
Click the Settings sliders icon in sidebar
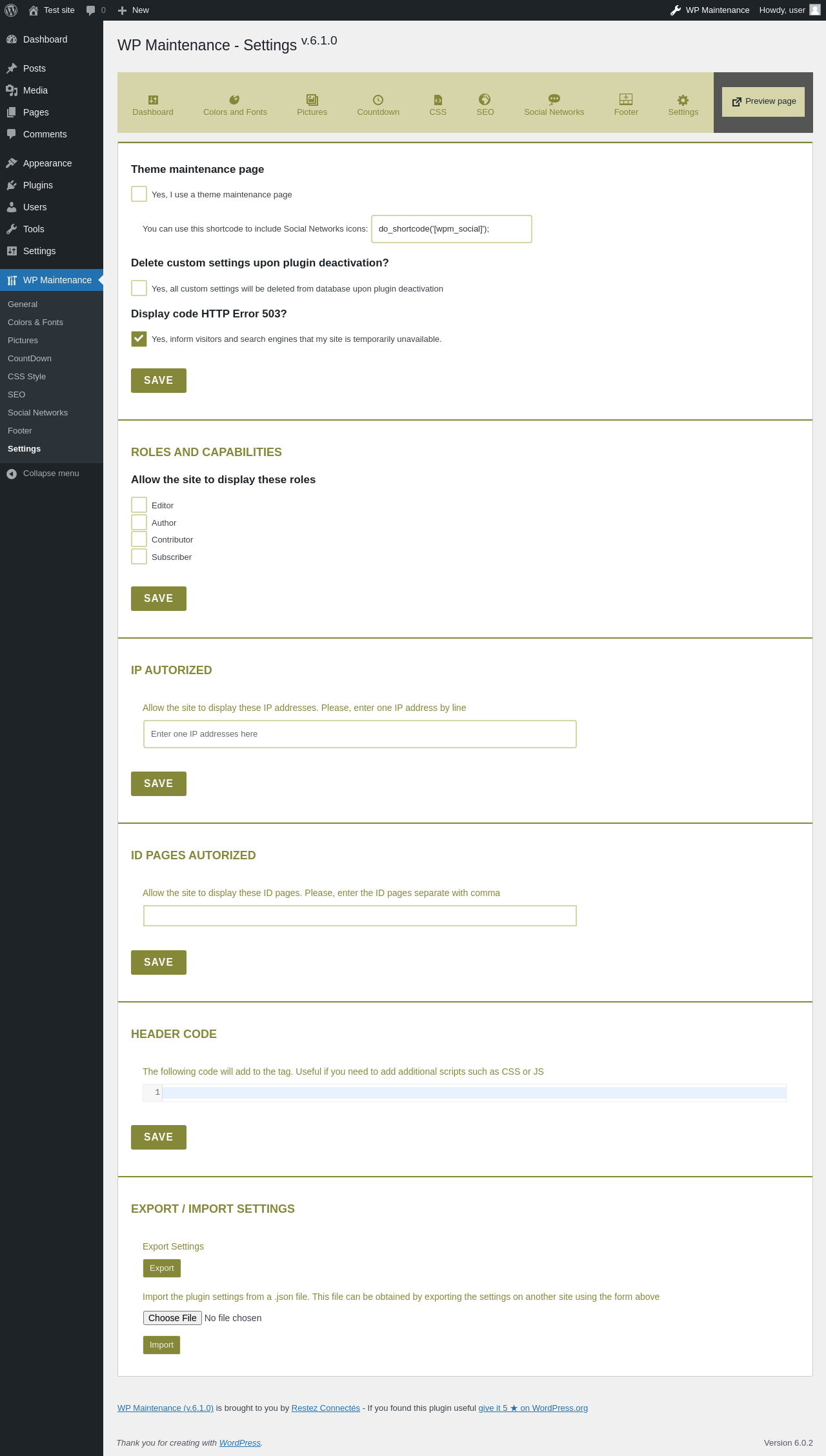click(12, 251)
